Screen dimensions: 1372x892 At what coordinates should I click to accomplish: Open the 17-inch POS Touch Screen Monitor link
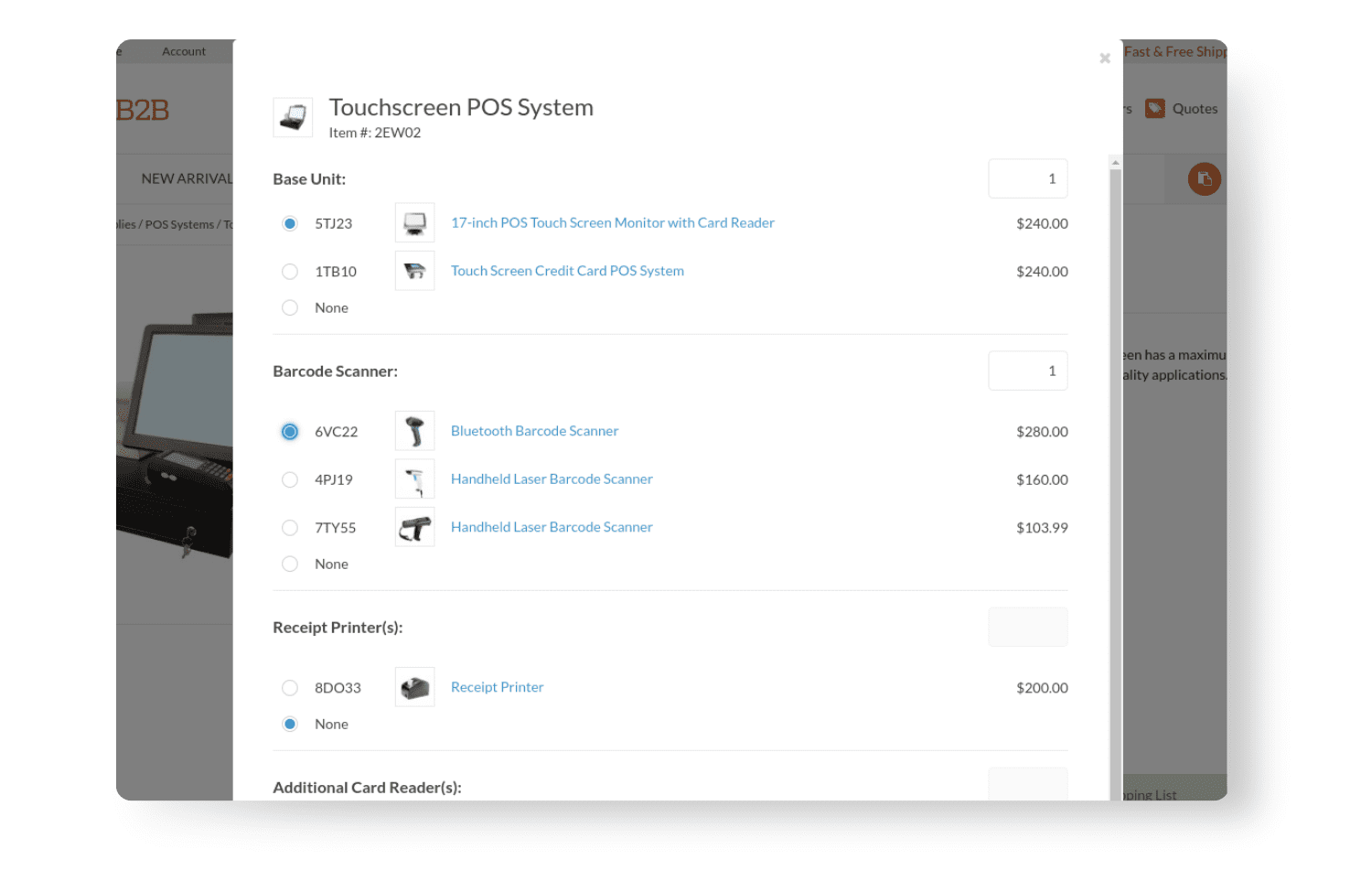pos(612,223)
